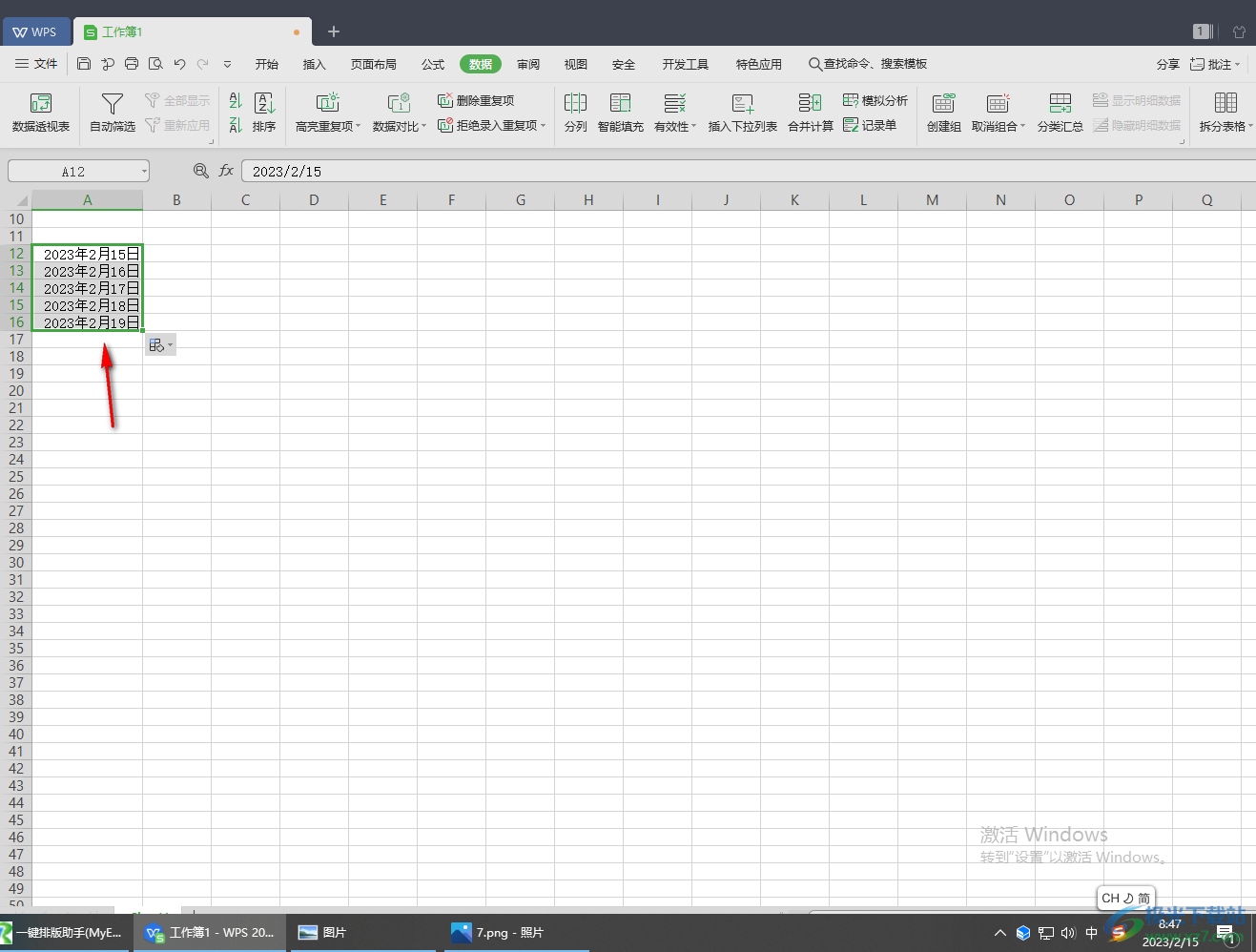Click the print icon in quick toolbar

[132, 64]
